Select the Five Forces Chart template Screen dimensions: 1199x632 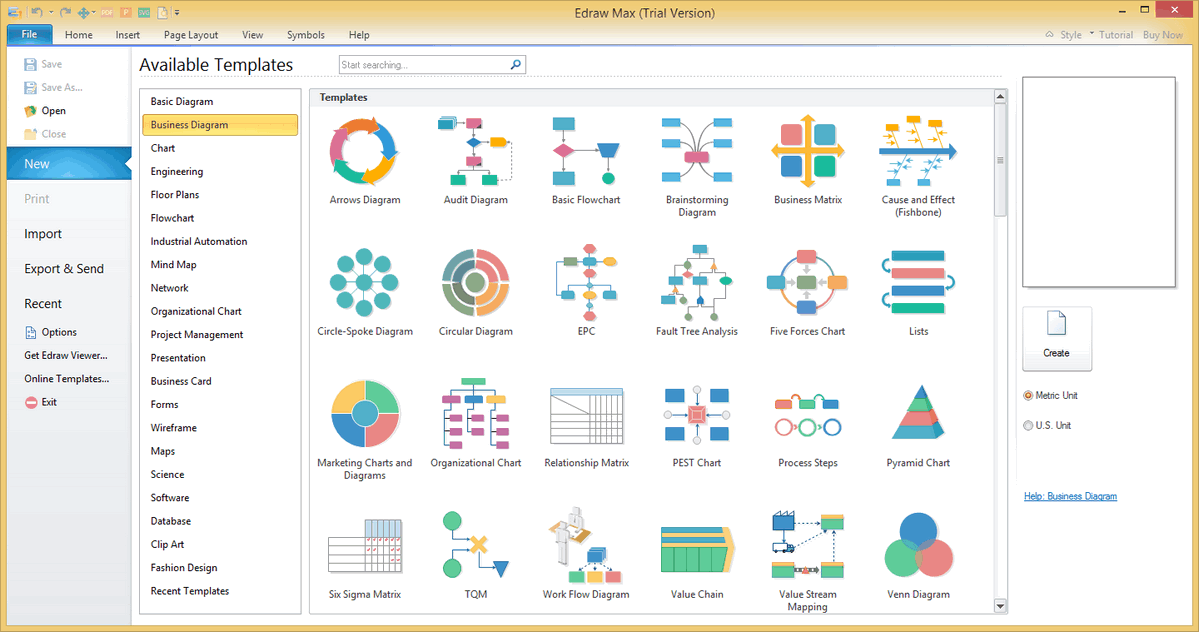[x=807, y=292]
